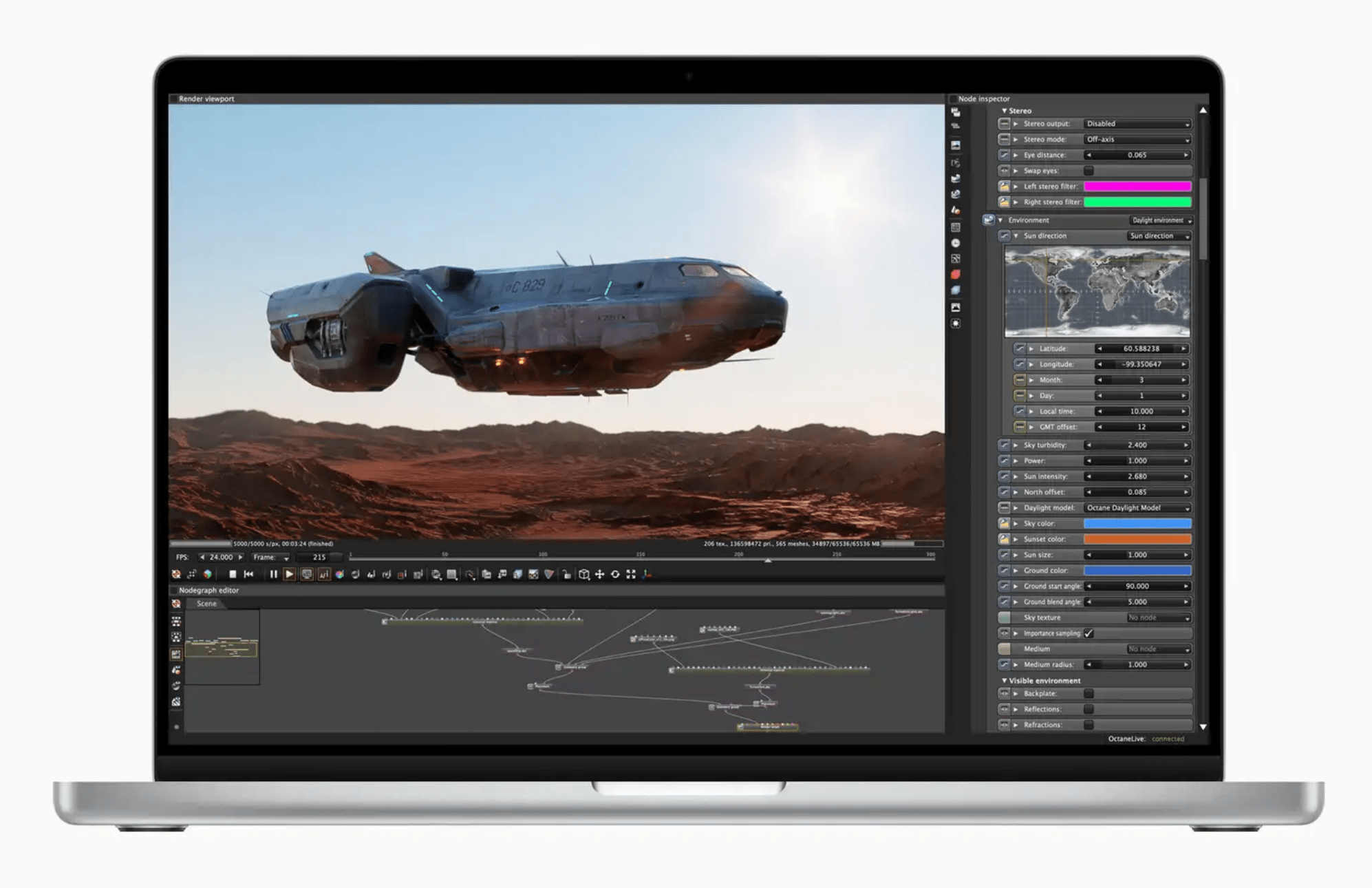
Task: Increase FPS with the right arrow
Action: tap(240, 558)
